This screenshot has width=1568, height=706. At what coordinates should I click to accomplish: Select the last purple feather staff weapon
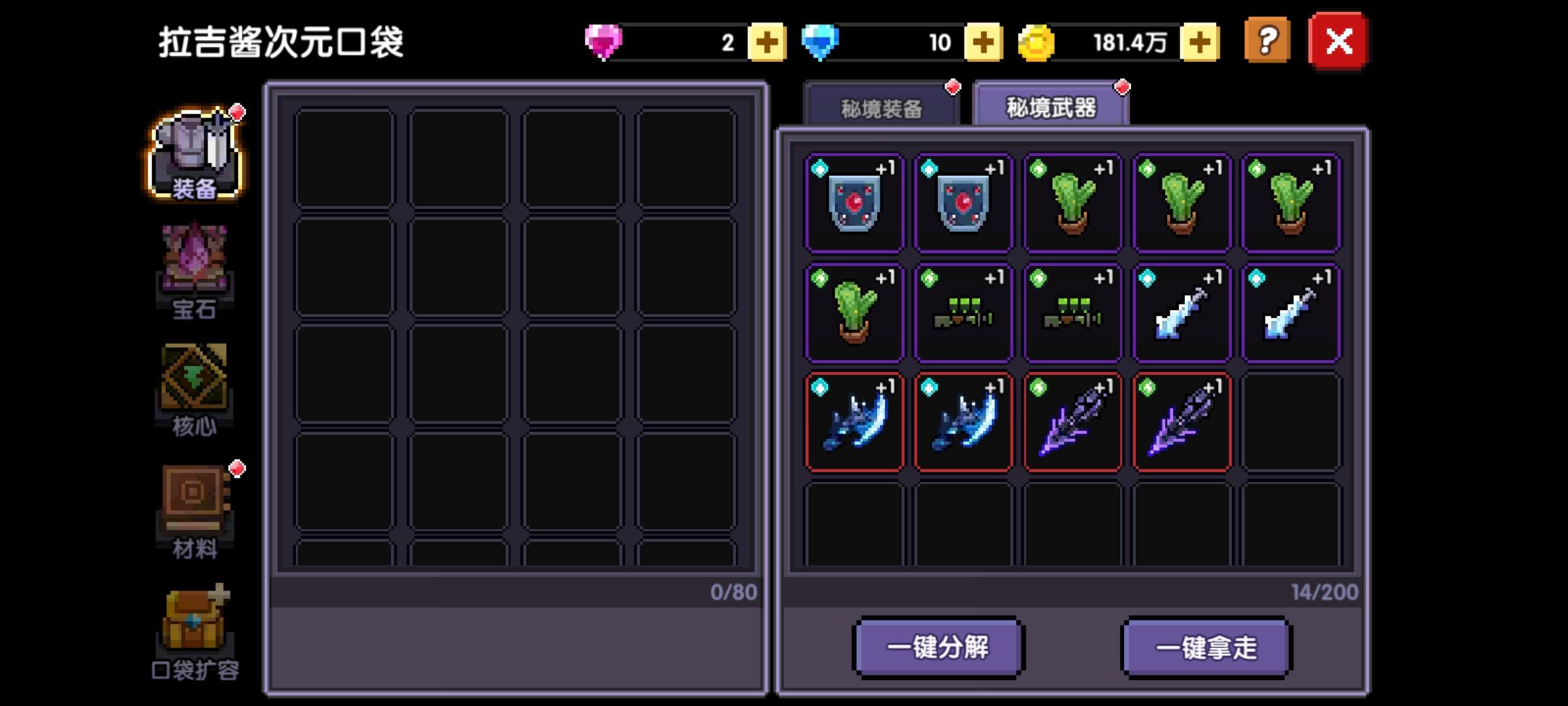click(x=1182, y=422)
